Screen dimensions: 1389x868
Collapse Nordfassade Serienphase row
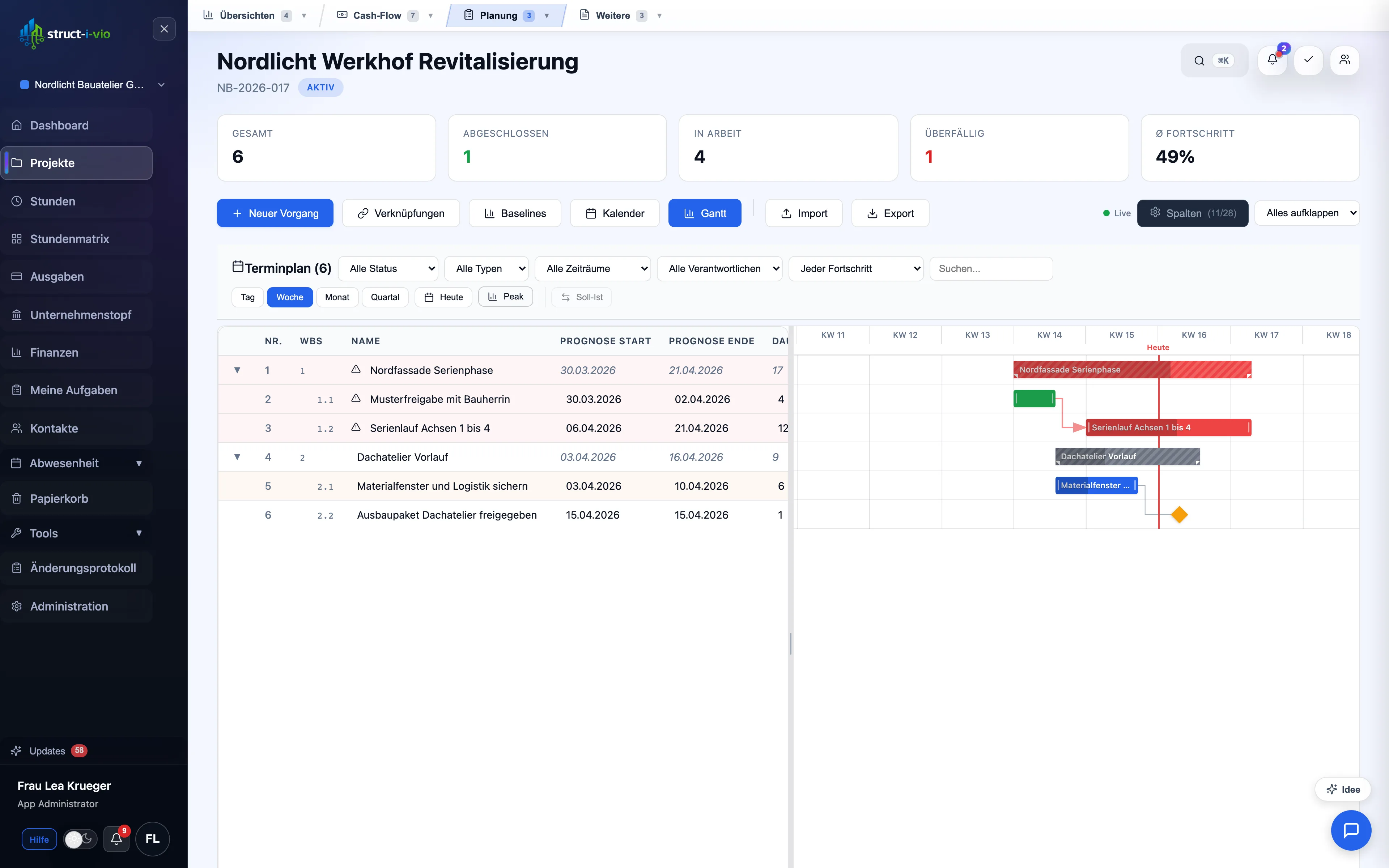237,370
